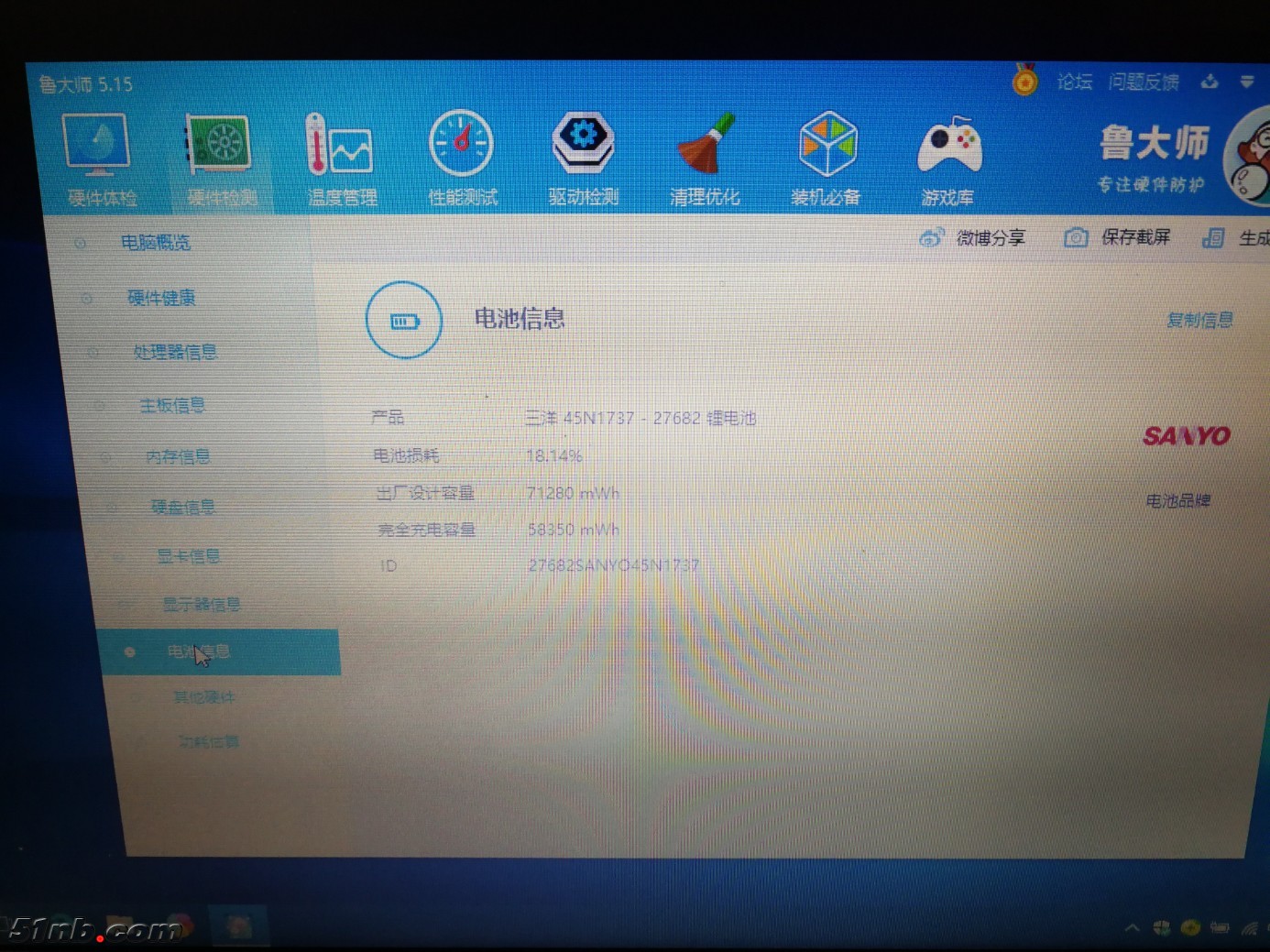Select 处理器信息 in the sidebar
The height and width of the screenshot is (952, 1270).
coord(175,352)
